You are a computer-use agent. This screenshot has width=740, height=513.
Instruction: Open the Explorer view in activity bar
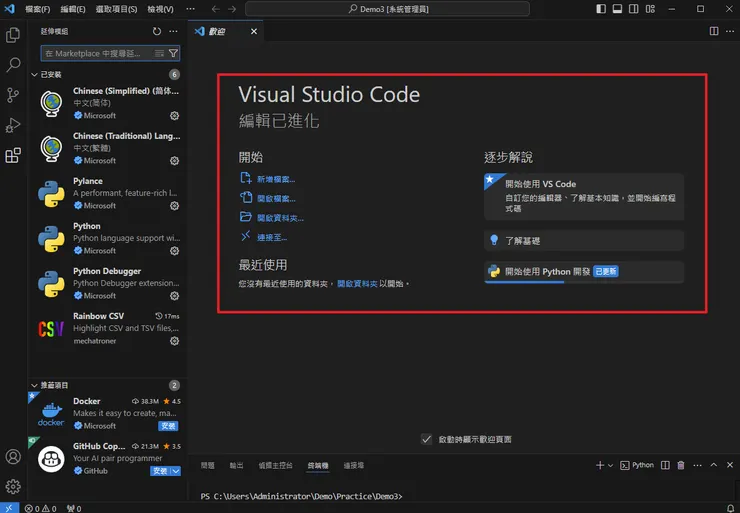click(13, 35)
